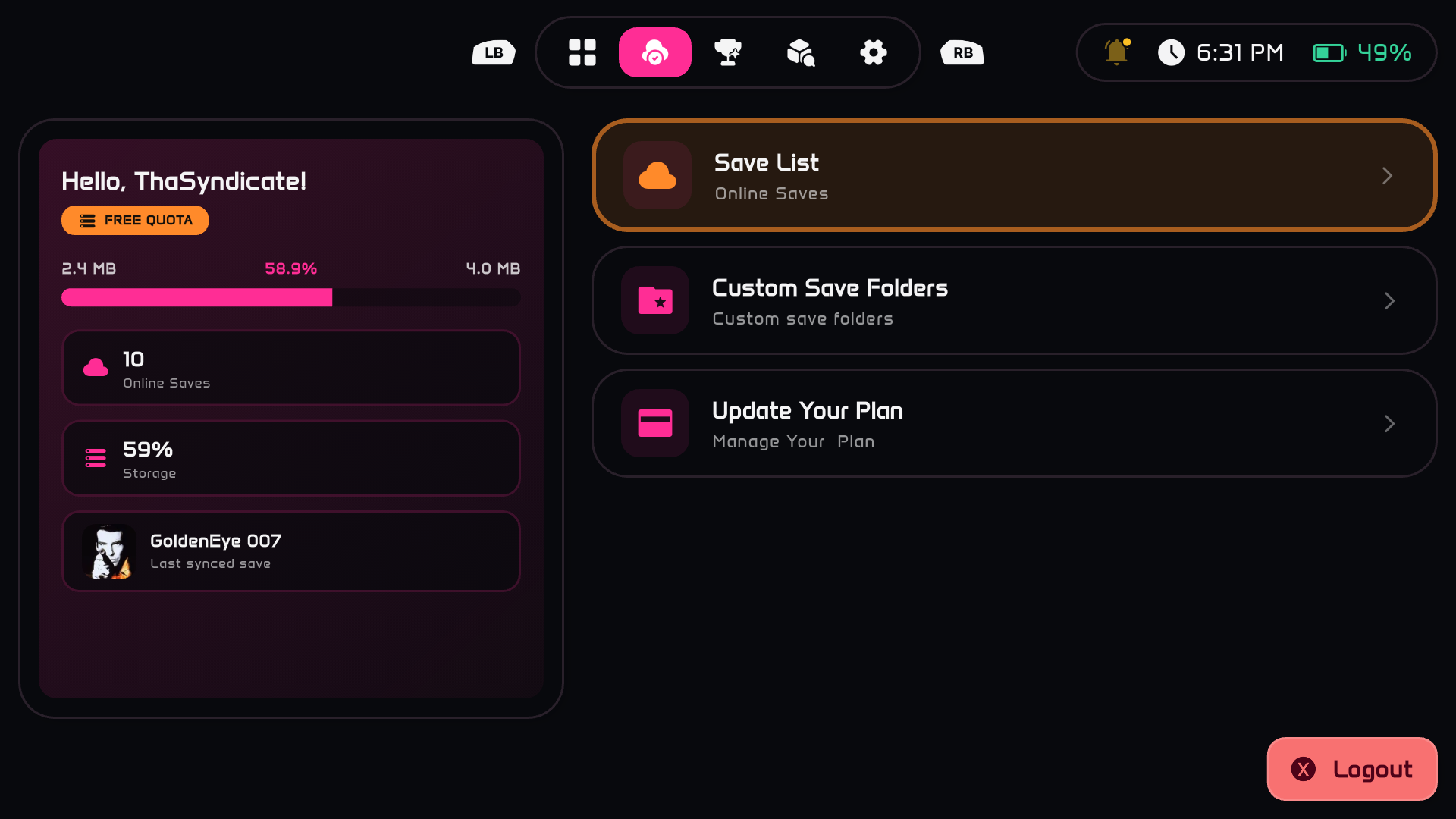Click the LB shoulder button icon
1456x819 pixels.
point(494,52)
